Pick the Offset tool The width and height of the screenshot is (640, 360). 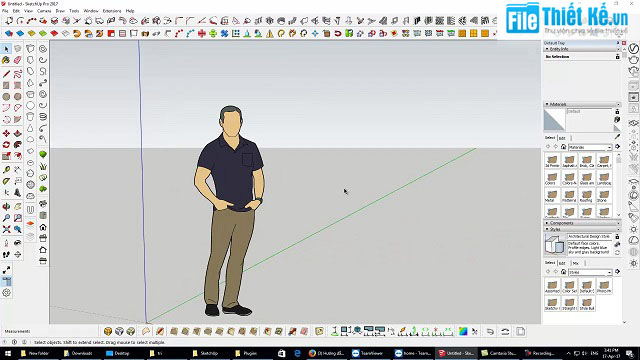[x=18, y=156]
